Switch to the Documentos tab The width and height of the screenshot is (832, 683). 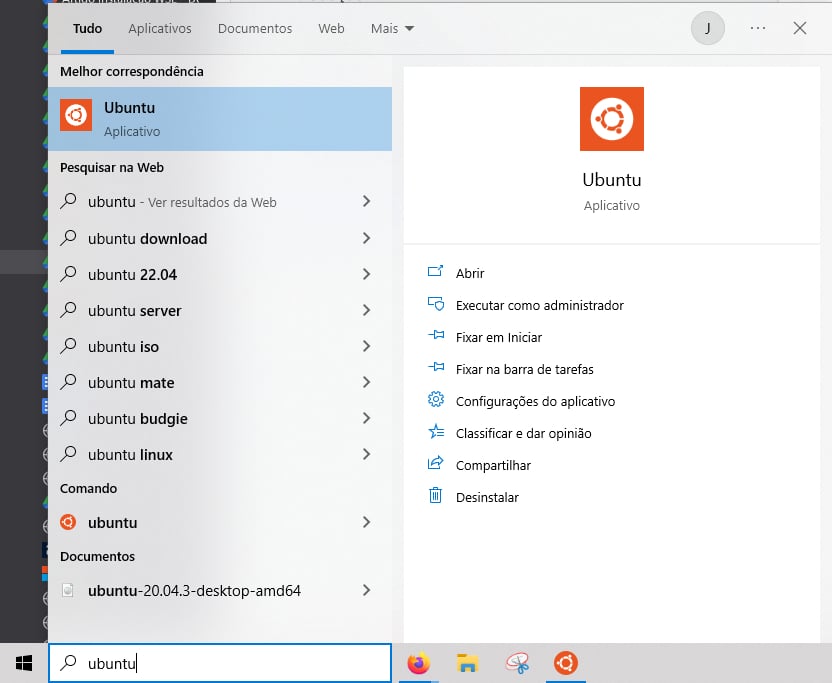(255, 29)
